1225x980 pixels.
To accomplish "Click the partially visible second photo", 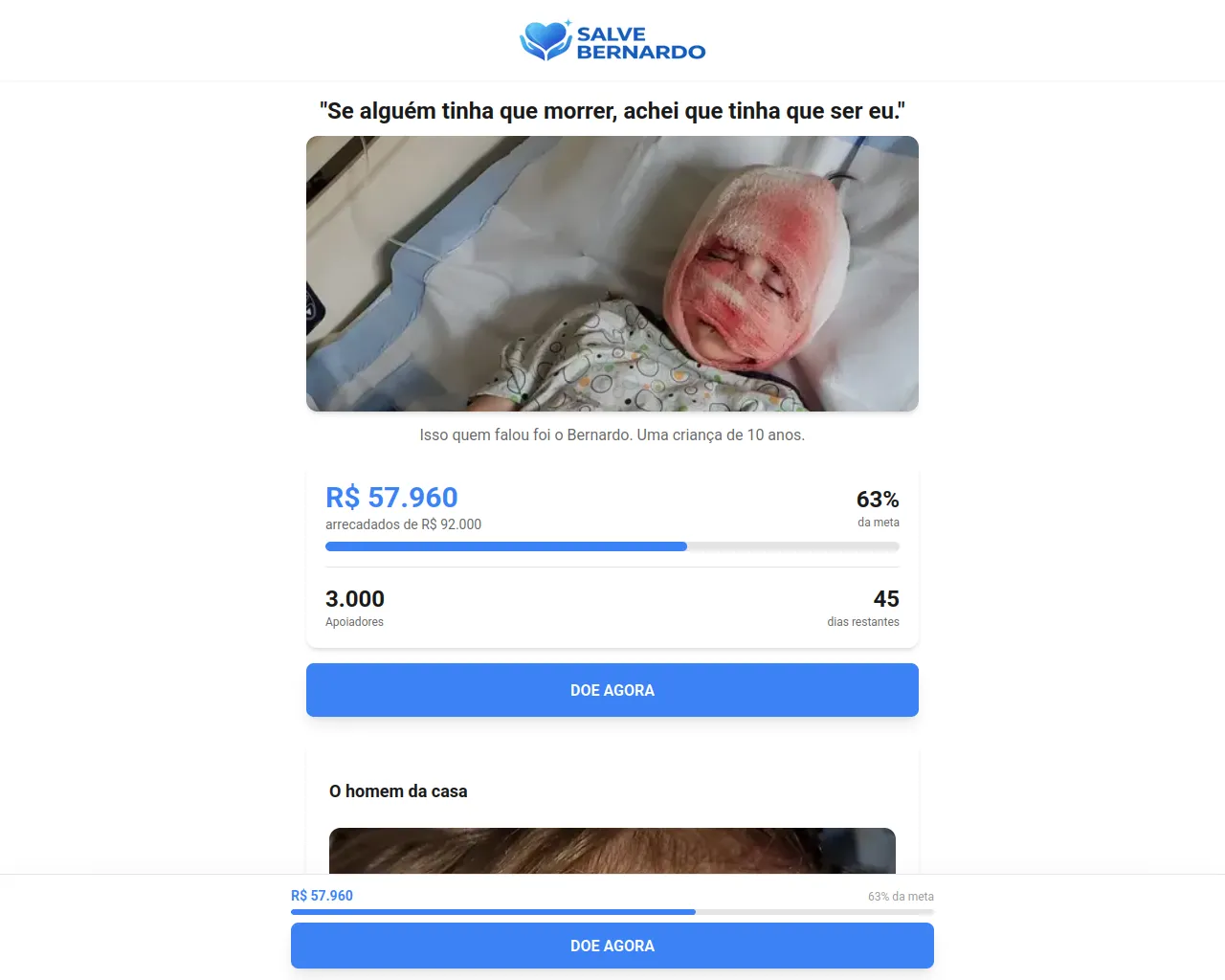I will coord(612,851).
